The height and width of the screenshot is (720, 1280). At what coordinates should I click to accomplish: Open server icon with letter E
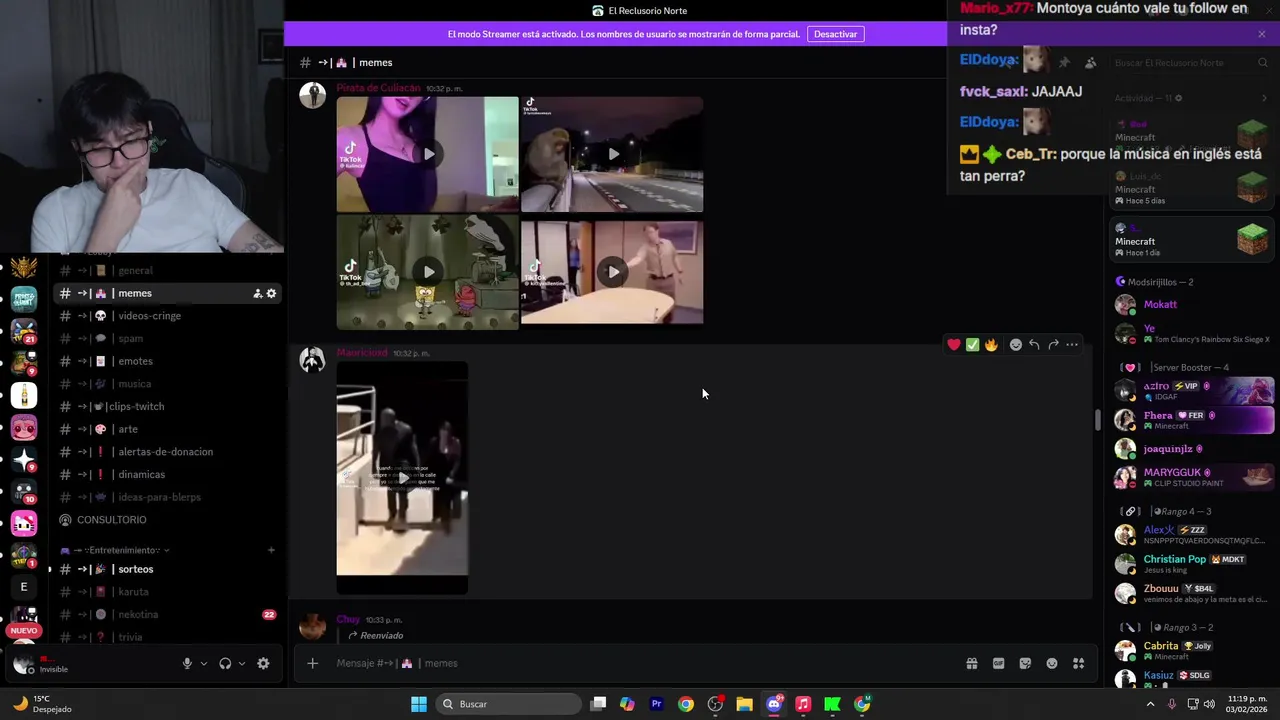coord(24,587)
